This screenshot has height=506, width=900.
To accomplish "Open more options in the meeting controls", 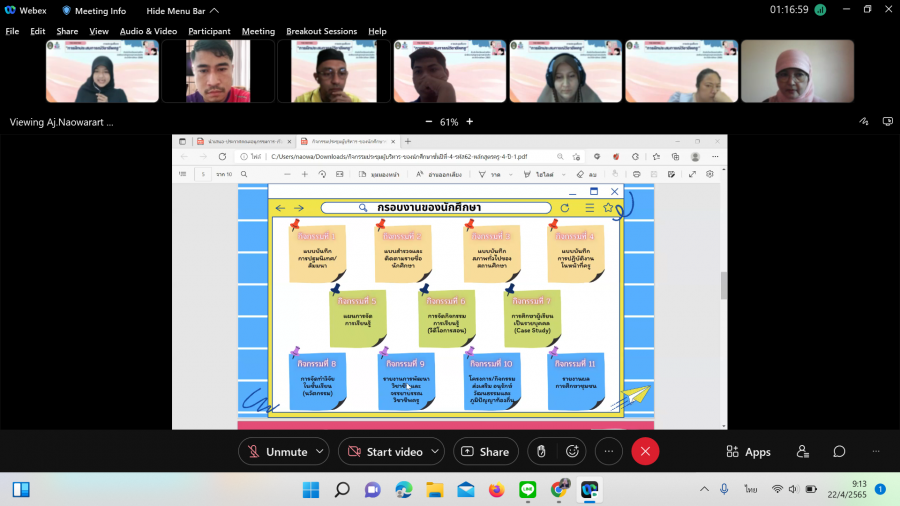I will (x=609, y=452).
